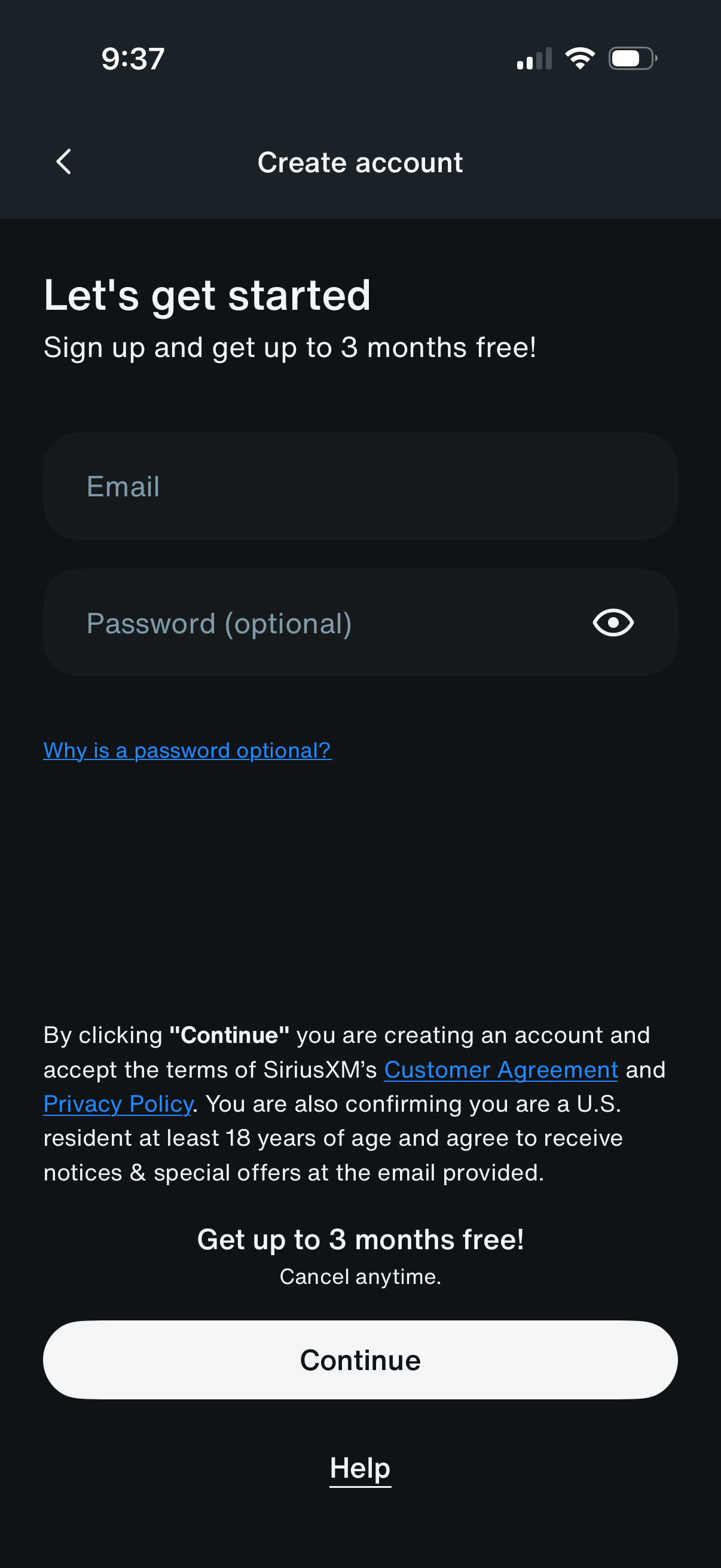Tap the clock showing 9:37
The width and height of the screenshot is (721, 1568).
[x=132, y=58]
